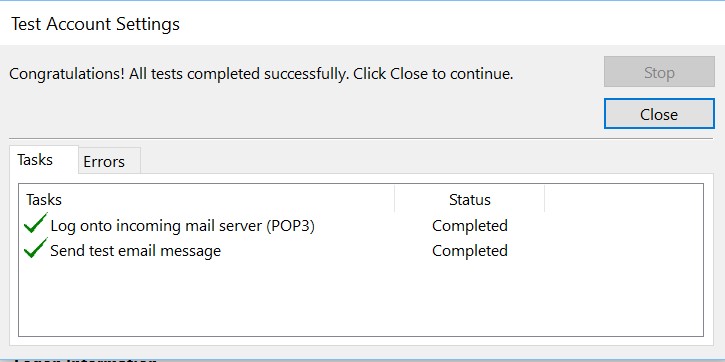The image size is (725, 362).
Task: Select the Tasks tab
Action: 44,160
